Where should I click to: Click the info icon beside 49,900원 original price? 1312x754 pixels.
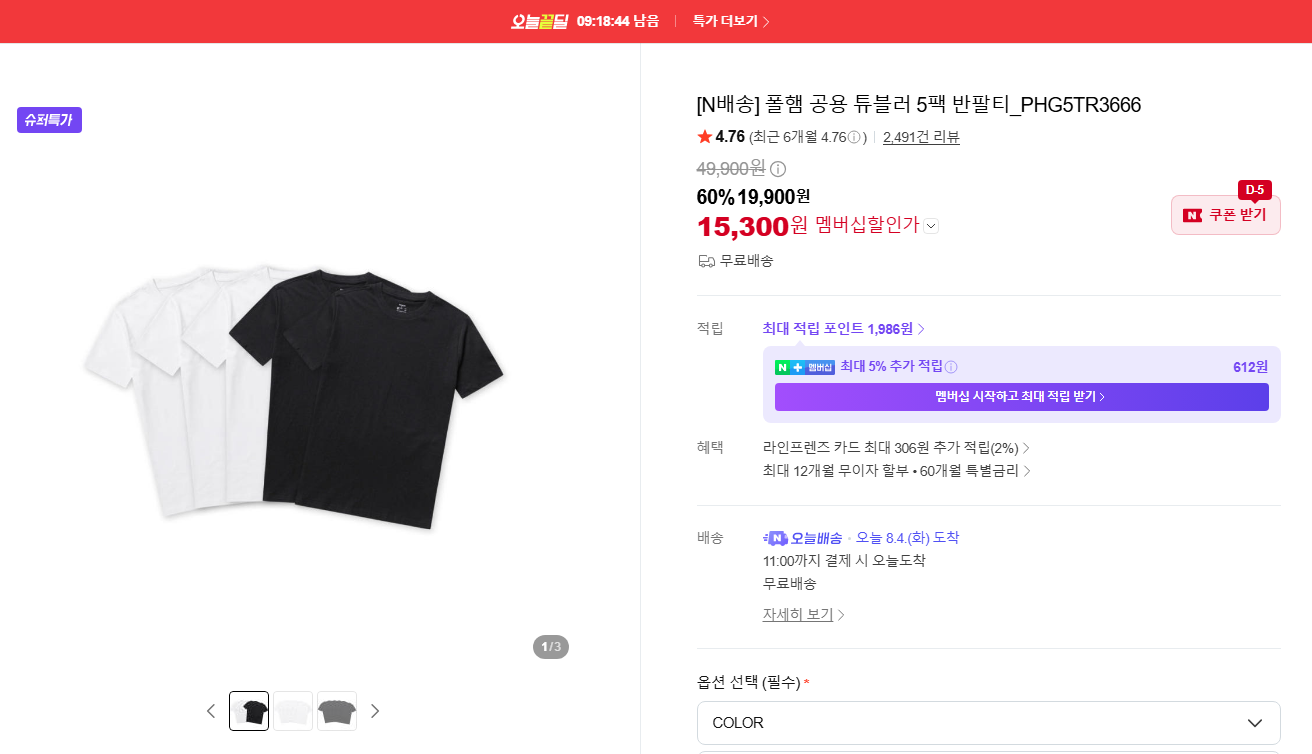(778, 169)
